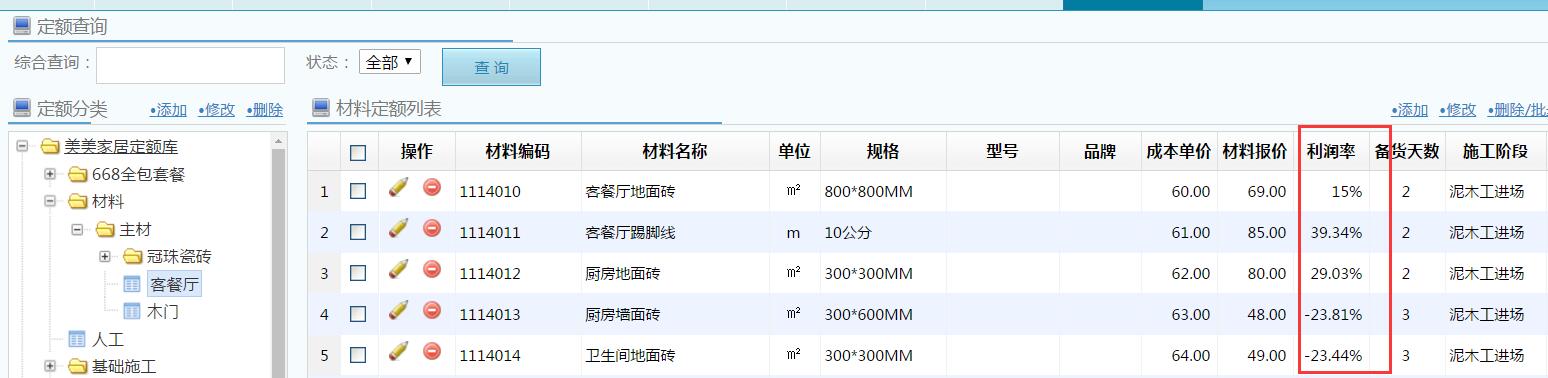Screen dimensions: 1548x378
Task: Click the 木门 table icon
Action: pos(132,312)
